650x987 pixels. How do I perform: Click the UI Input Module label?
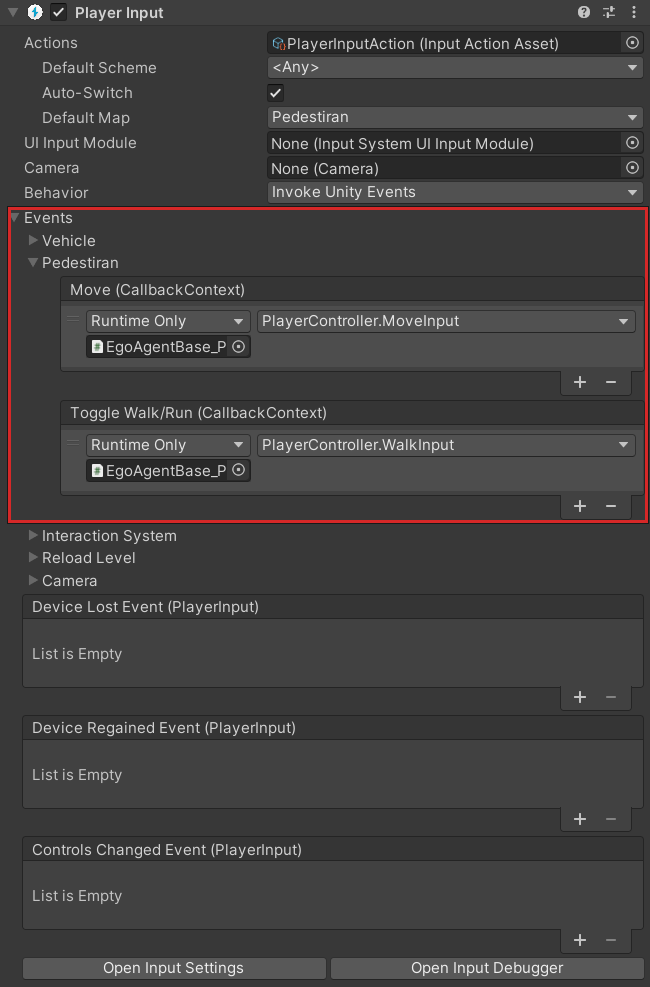(x=81, y=143)
